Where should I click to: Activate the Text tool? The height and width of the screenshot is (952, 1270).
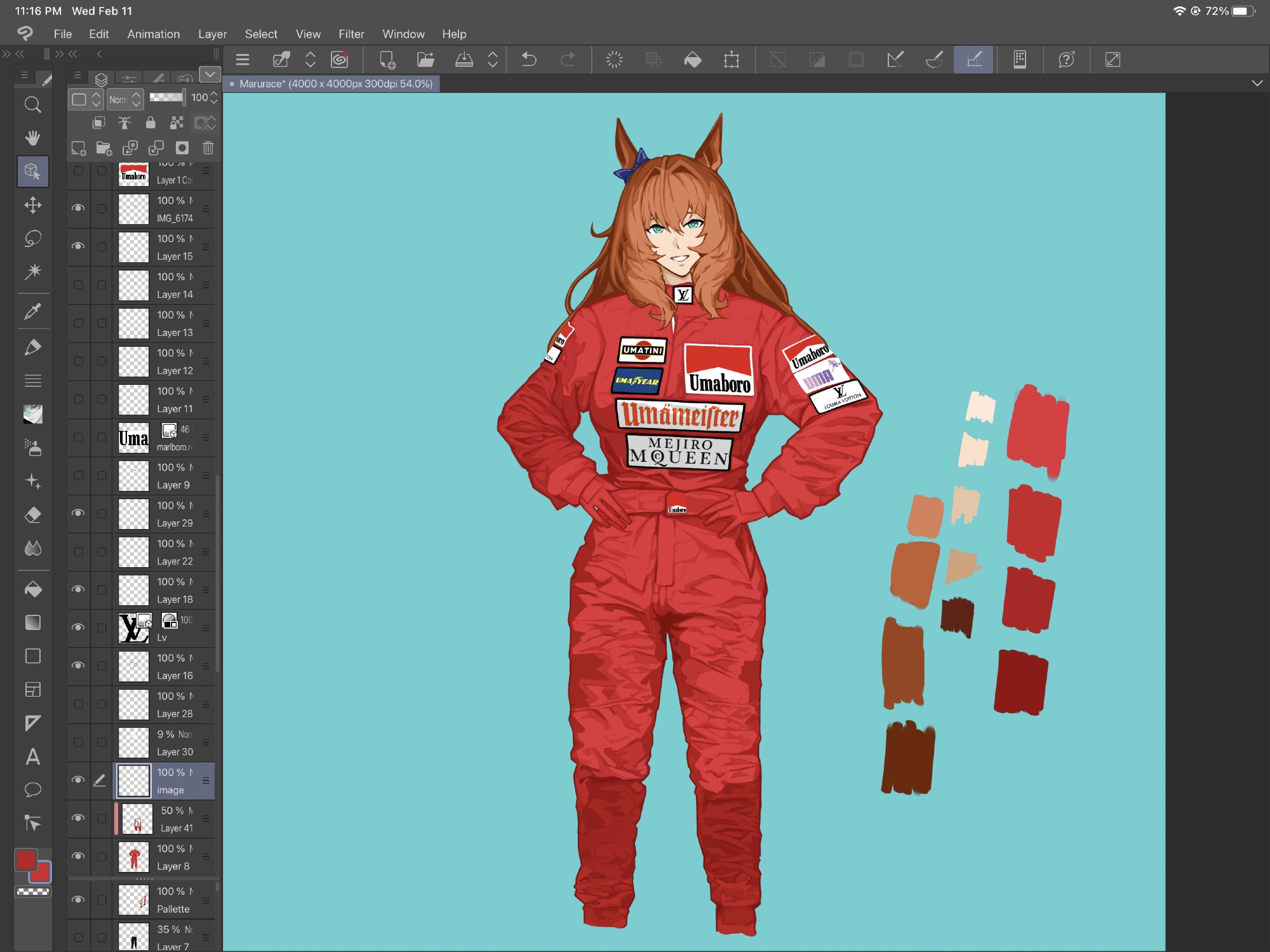(32, 756)
